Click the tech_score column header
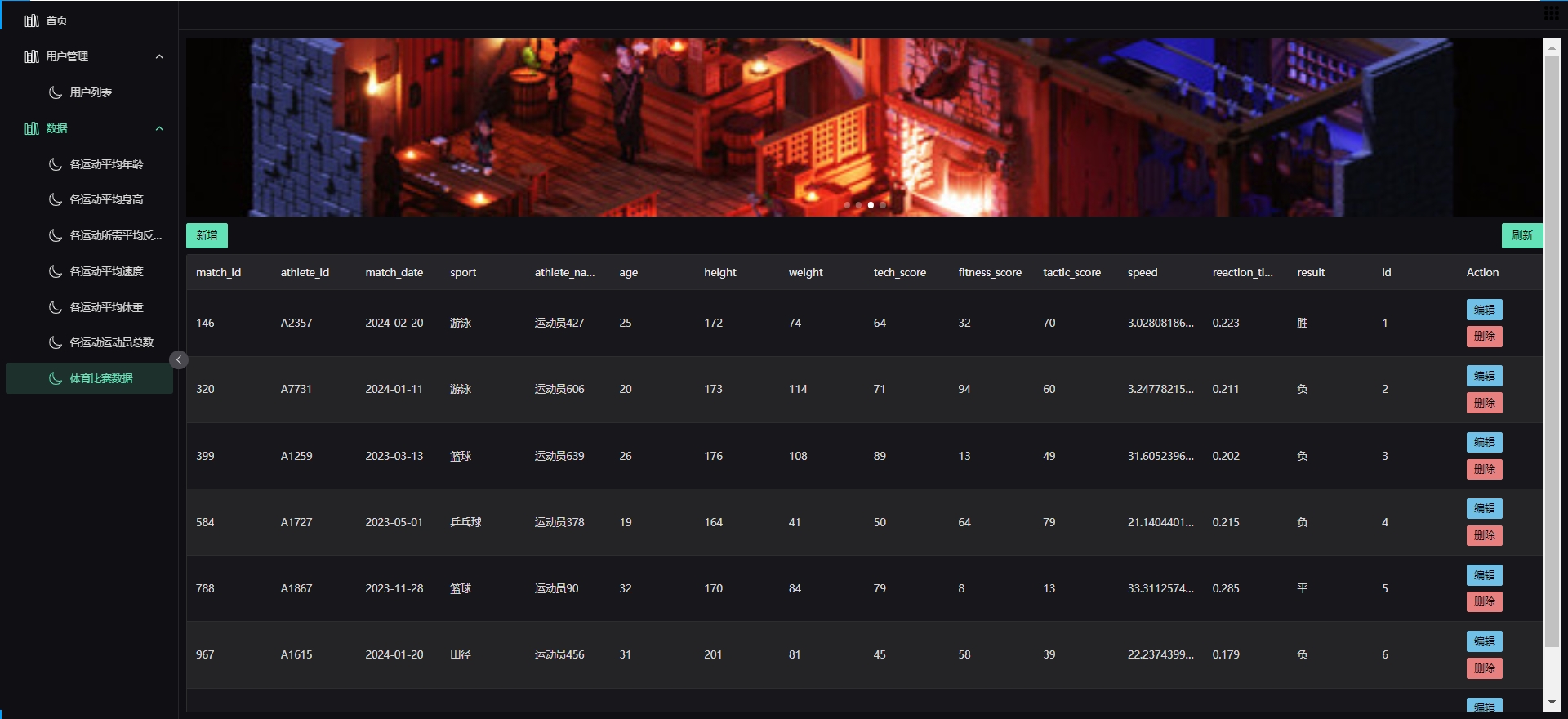1568x719 pixels. click(x=900, y=273)
